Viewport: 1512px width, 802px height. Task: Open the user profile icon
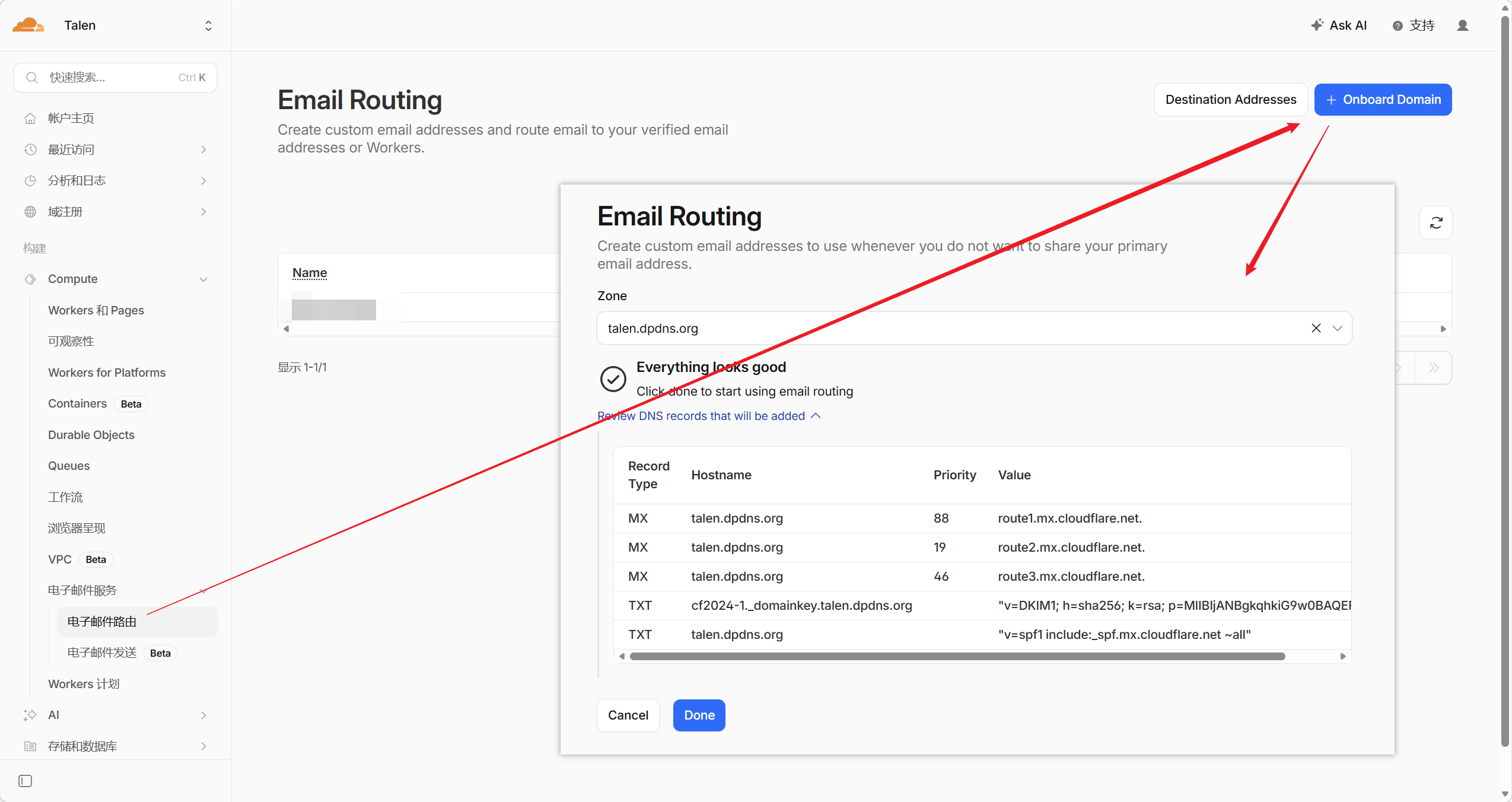[1462, 26]
